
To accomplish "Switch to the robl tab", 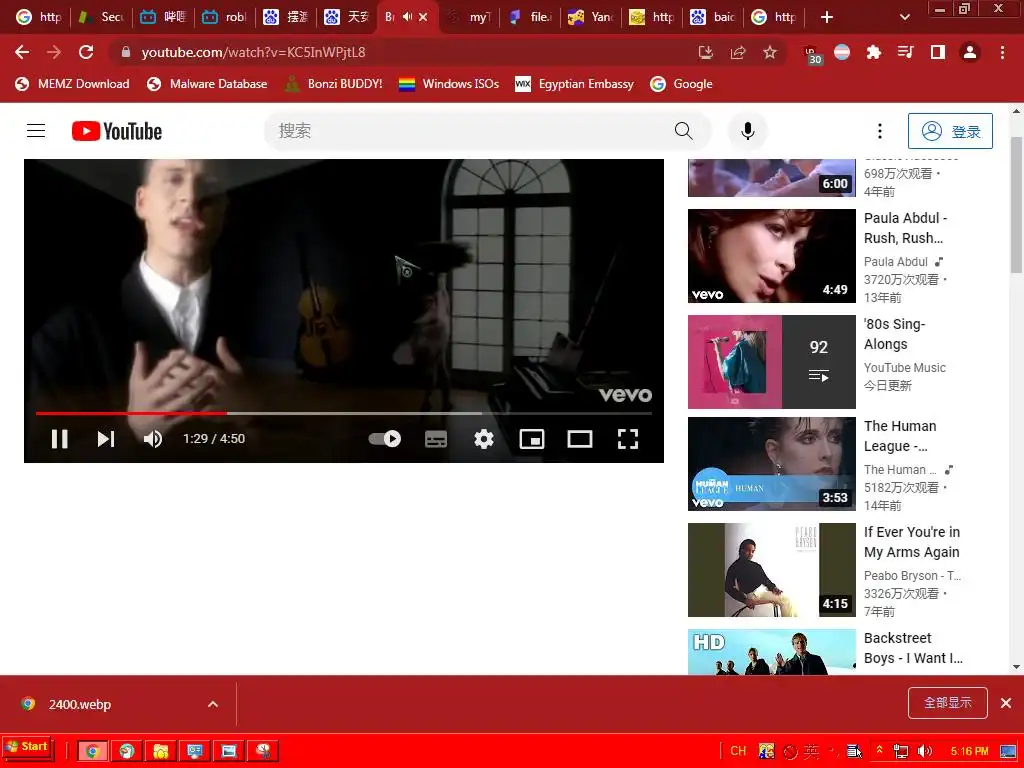I will click(x=225, y=17).
